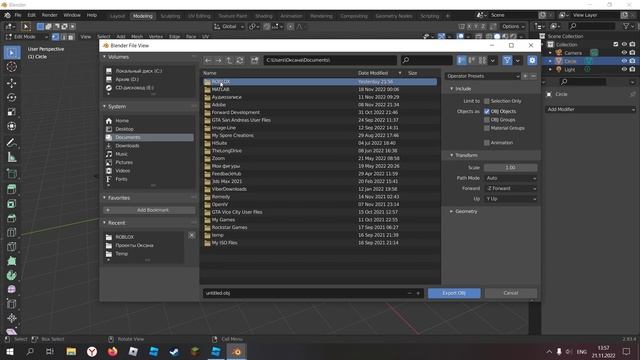
Task: Open the Up axis dropdown
Action: point(511,199)
